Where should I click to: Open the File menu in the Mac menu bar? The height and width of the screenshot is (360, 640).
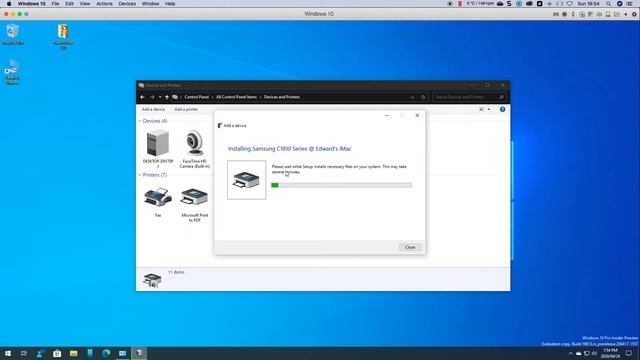pyautogui.click(x=55, y=4)
